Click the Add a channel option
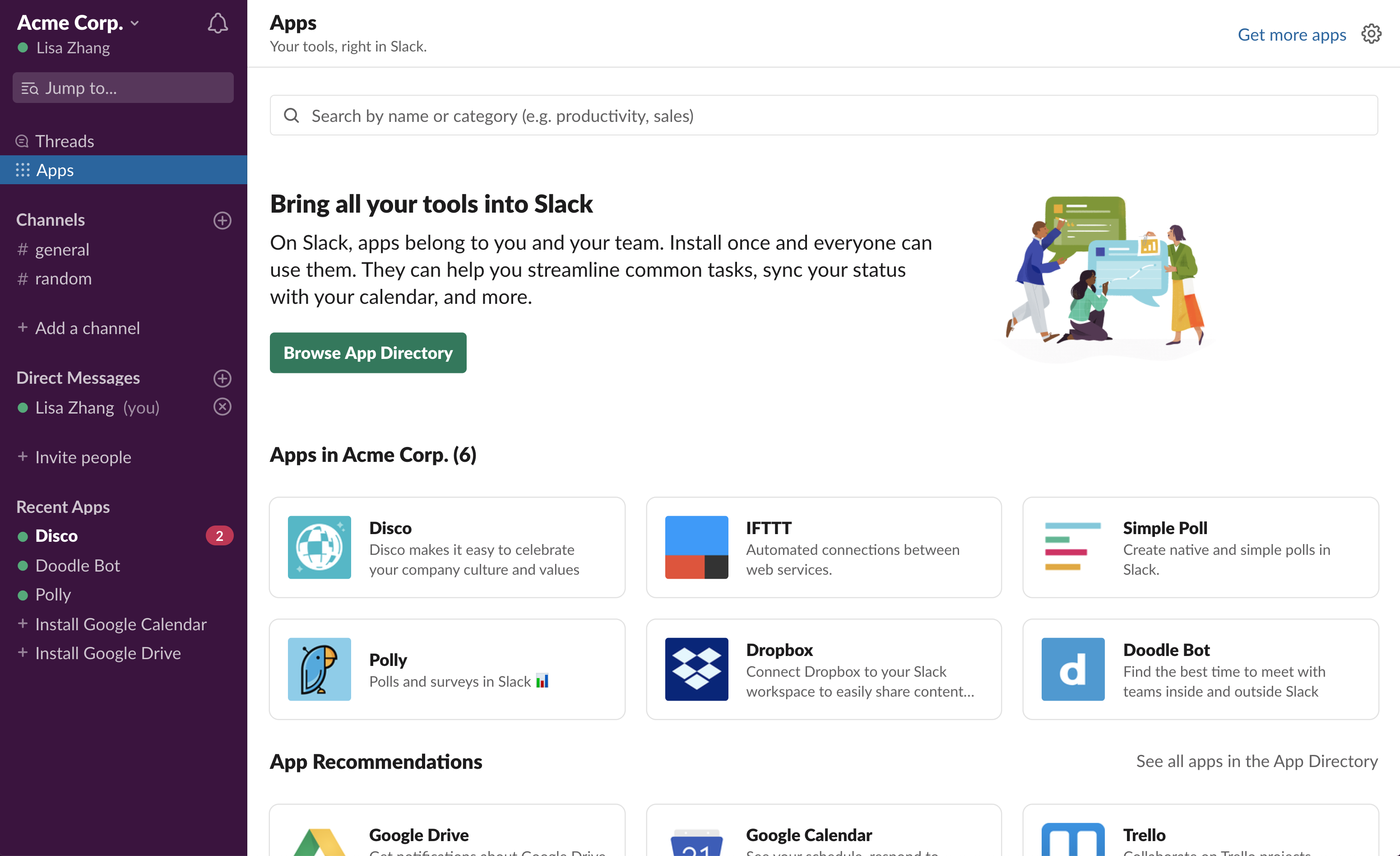Image resolution: width=1400 pixels, height=856 pixels. point(87,327)
